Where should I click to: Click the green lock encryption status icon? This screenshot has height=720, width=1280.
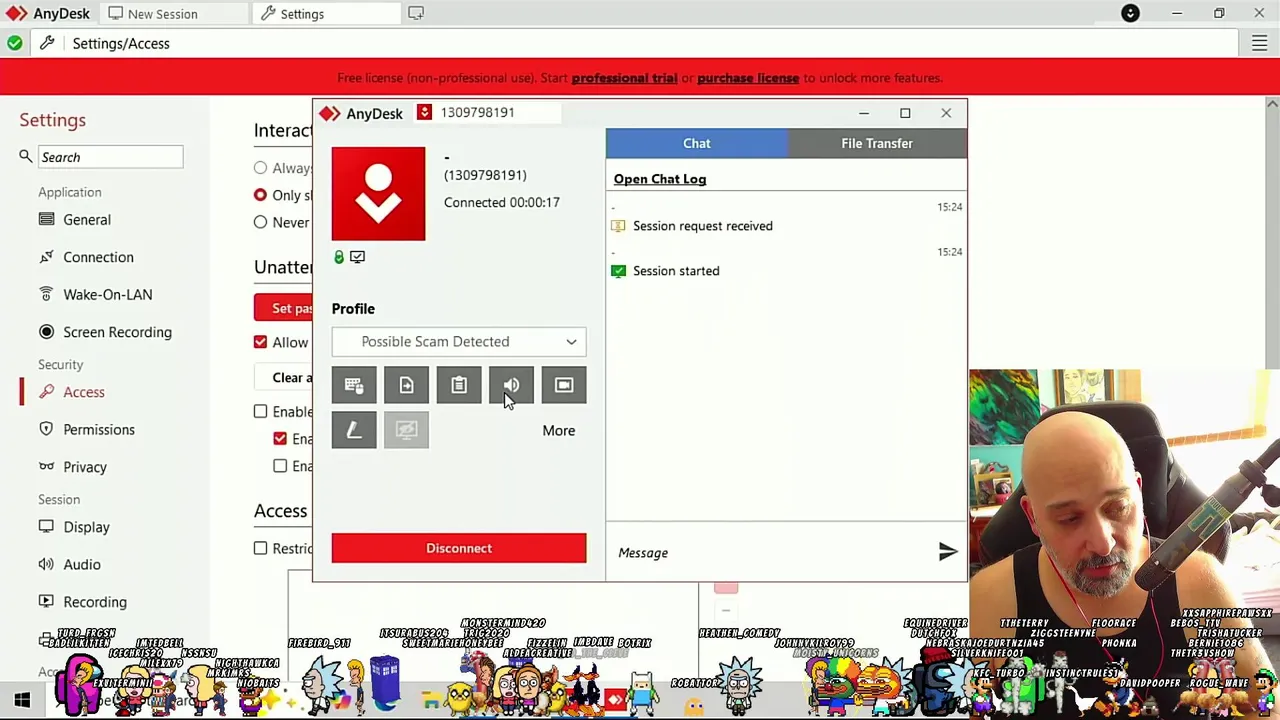point(339,257)
